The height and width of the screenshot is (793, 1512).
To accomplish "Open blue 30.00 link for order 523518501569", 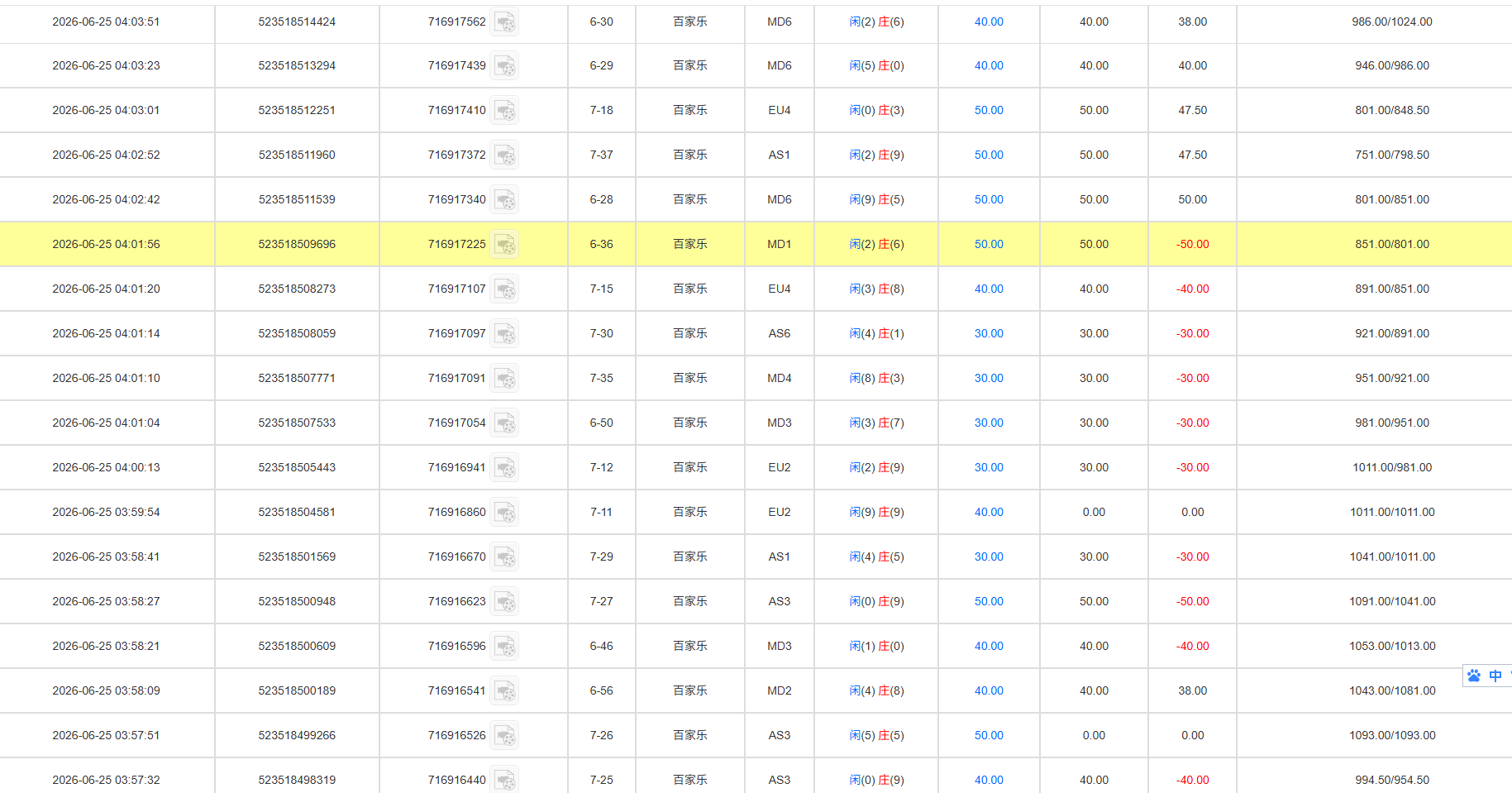I will click(x=989, y=557).
